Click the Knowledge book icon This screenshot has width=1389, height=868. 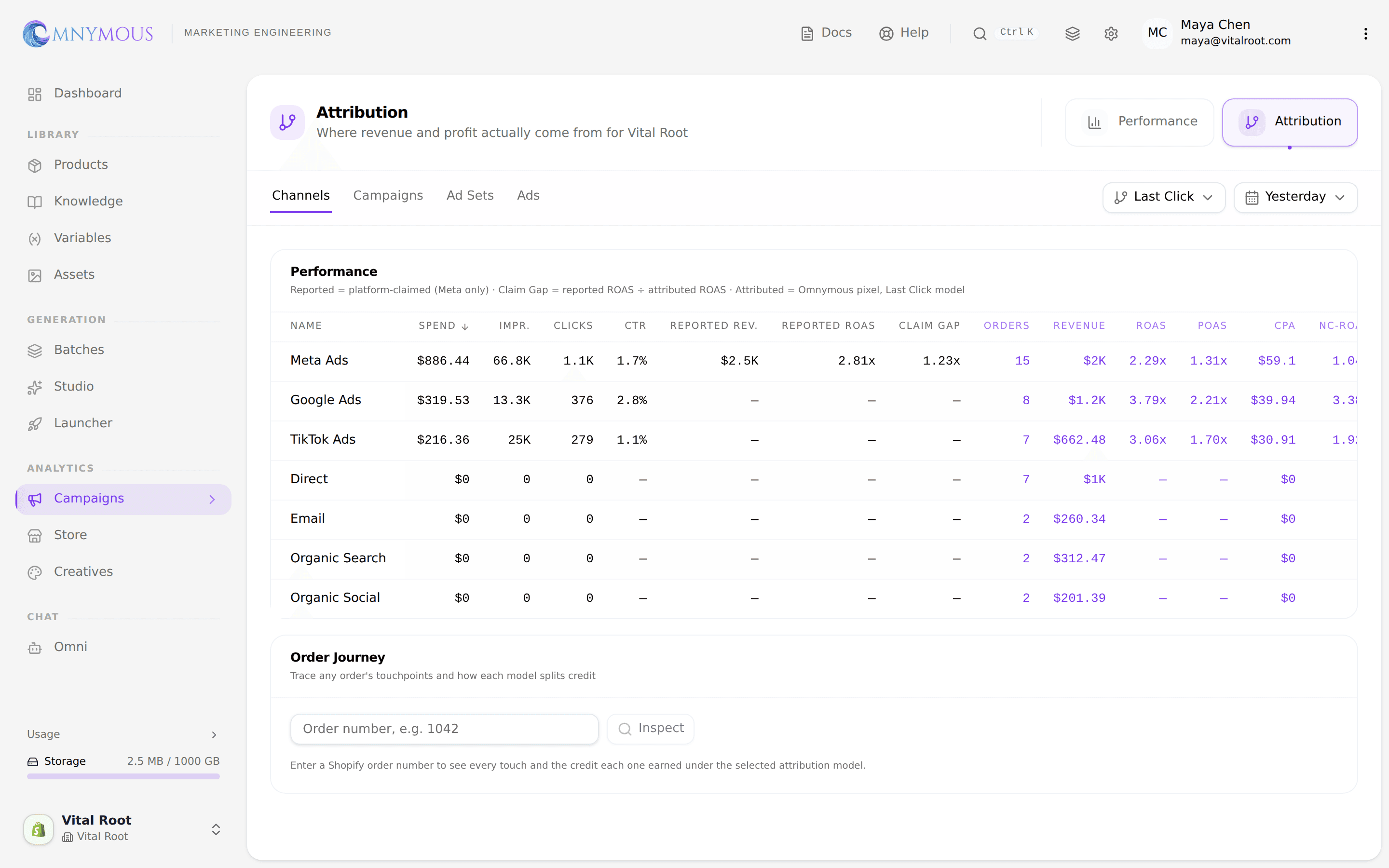click(35, 202)
